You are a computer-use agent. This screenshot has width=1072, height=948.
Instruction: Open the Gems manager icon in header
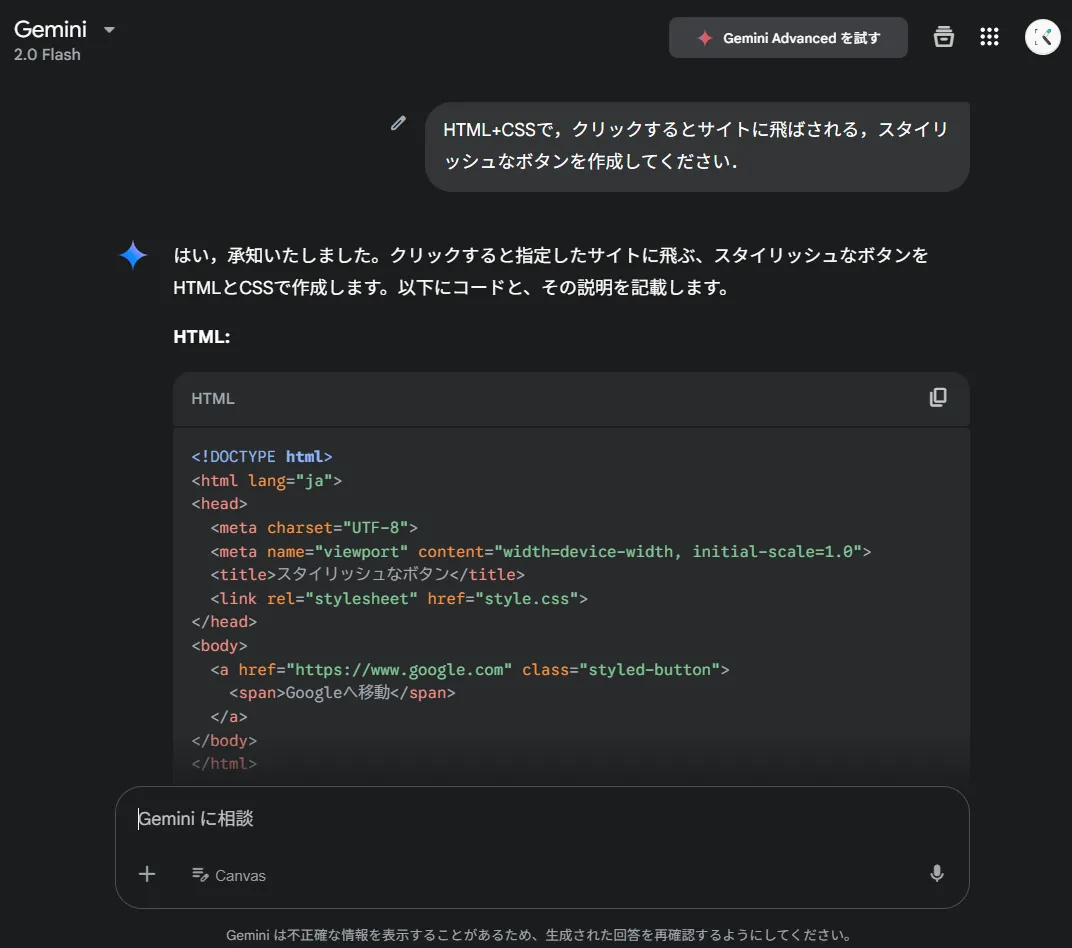pyautogui.click(x=943, y=37)
